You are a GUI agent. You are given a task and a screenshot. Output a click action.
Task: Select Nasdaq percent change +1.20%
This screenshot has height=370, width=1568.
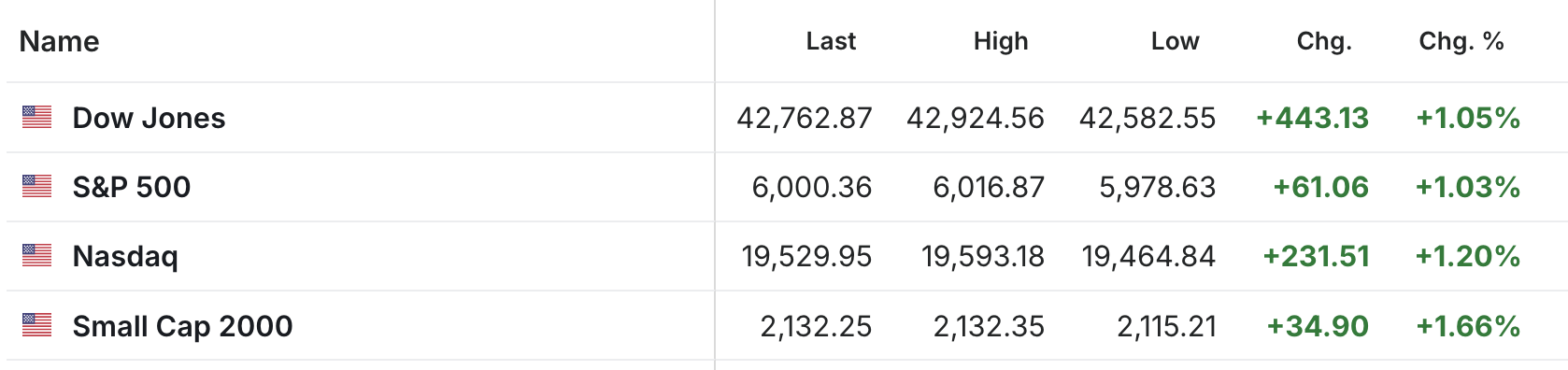click(x=1468, y=256)
